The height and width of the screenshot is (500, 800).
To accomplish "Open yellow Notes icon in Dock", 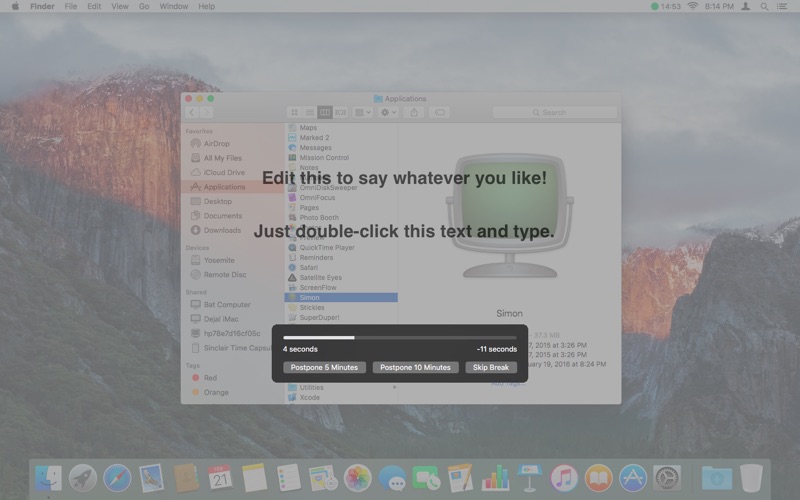I will coord(255,478).
